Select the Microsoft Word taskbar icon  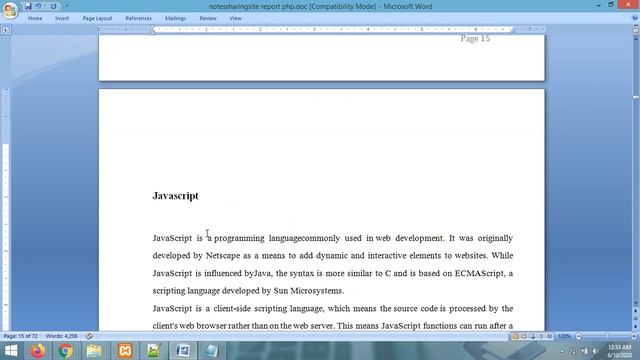coord(183,351)
